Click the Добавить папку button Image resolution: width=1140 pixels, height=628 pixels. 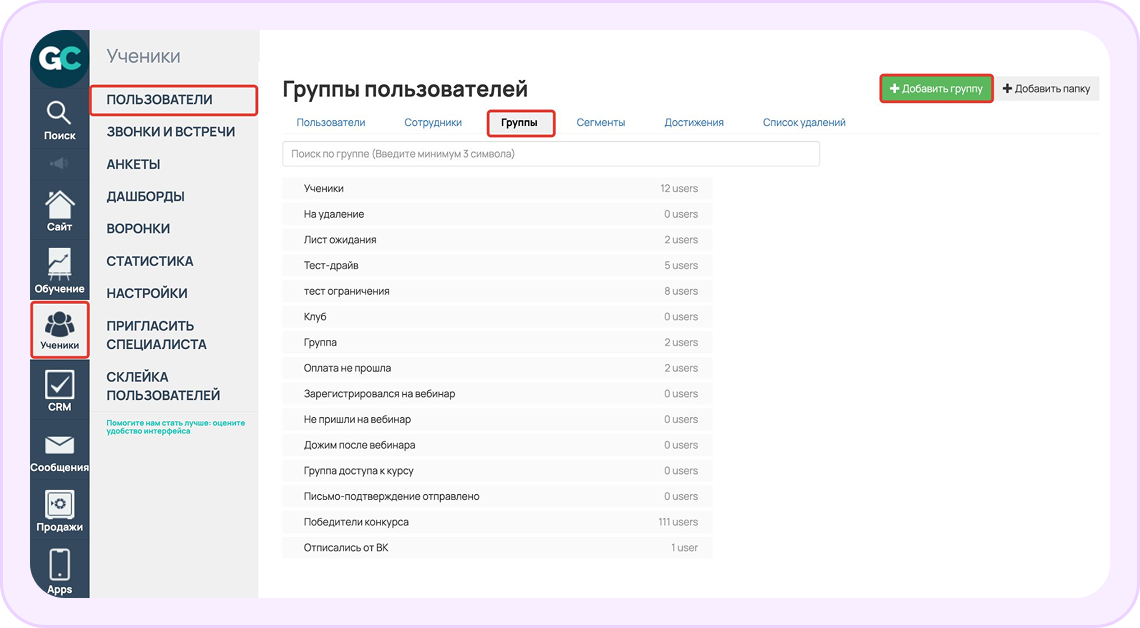pyautogui.click(x=1046, y=89)
